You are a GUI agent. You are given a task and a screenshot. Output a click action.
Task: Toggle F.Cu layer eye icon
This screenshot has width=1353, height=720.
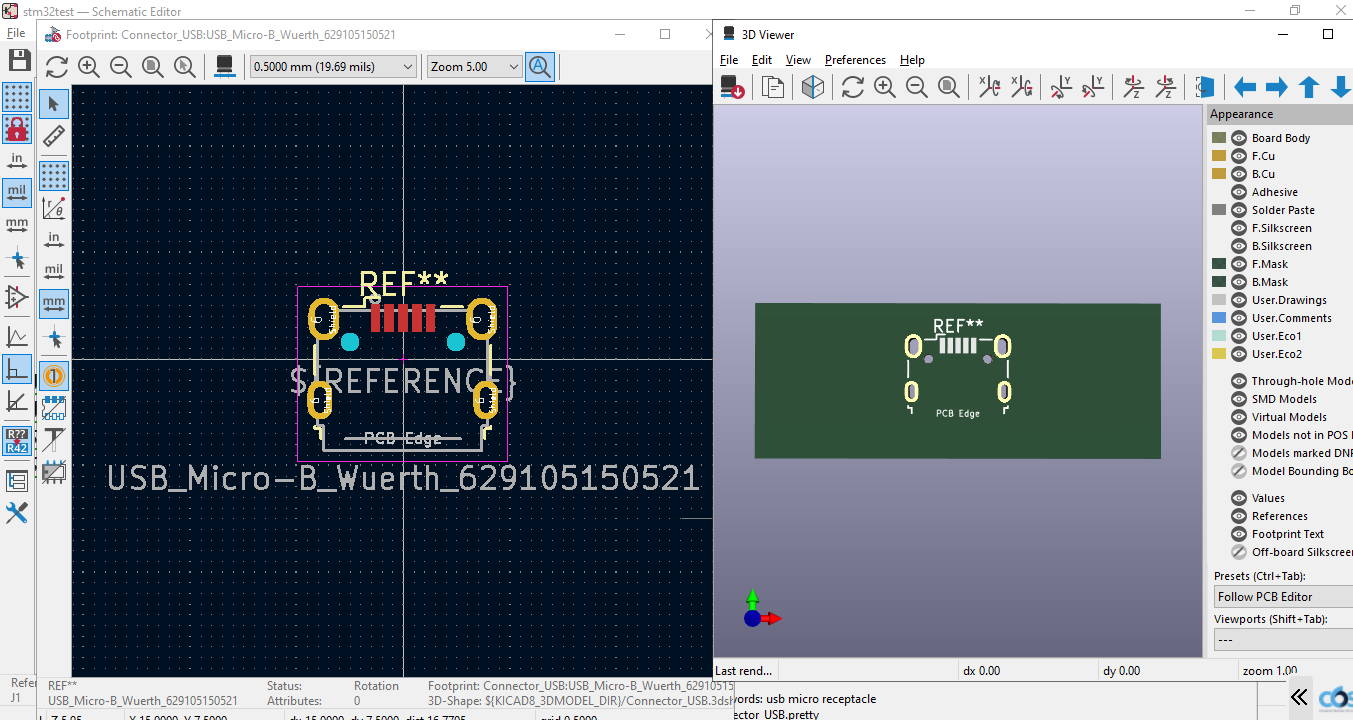pos(1239,156)
